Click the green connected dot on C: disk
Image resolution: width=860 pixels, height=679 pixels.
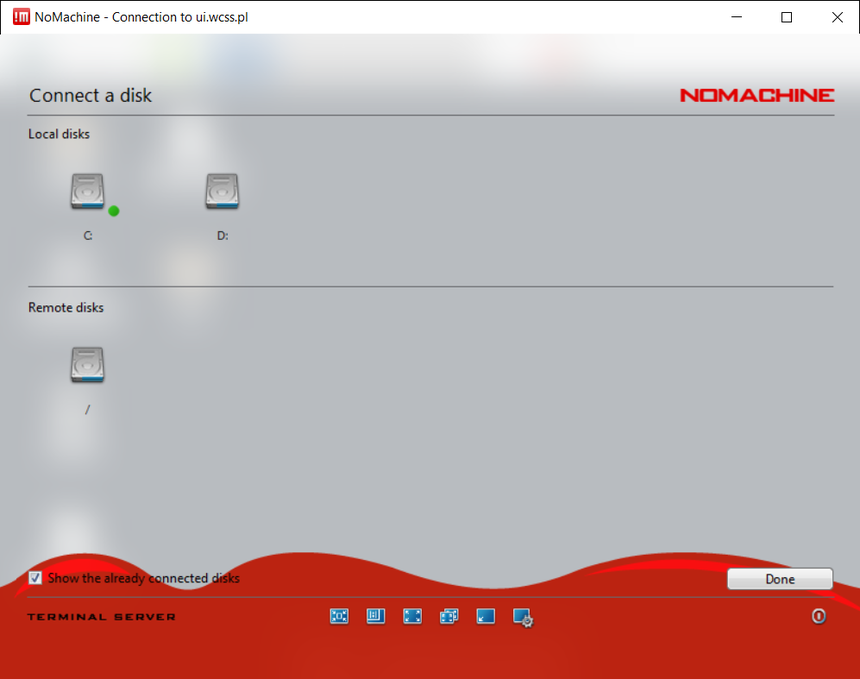click(x=114, y=211)
